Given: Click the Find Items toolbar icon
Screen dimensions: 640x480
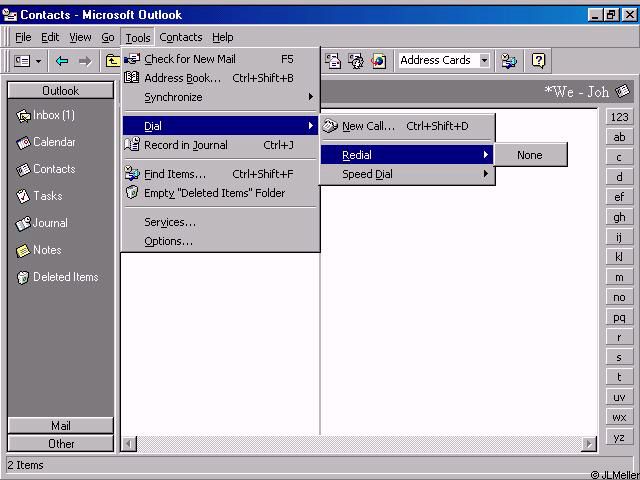Looking at the screenshot, I should [x=509, y=61].
